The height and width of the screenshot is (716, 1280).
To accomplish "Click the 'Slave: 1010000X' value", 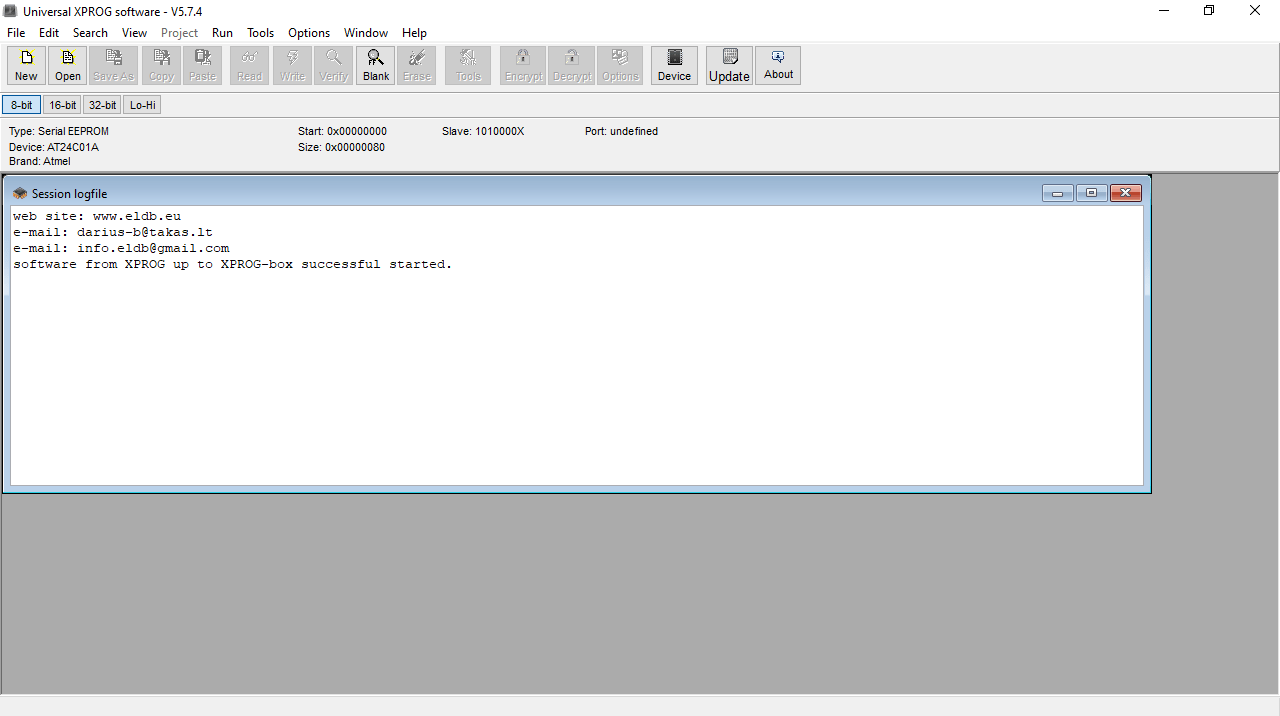I will pyautogui.click(x=483, y=131).
